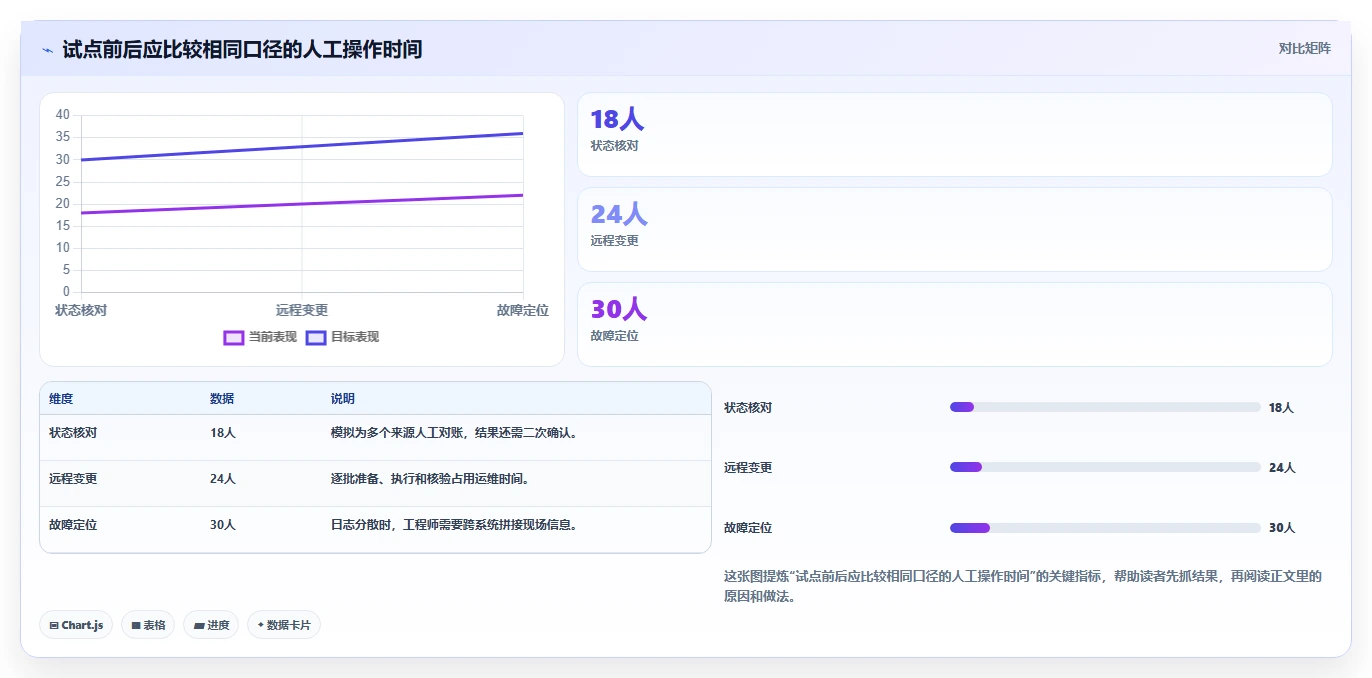The image size is (1372, 678).
Task: Click the 目标表现 legend label text
Action: [x=356, y=337]
